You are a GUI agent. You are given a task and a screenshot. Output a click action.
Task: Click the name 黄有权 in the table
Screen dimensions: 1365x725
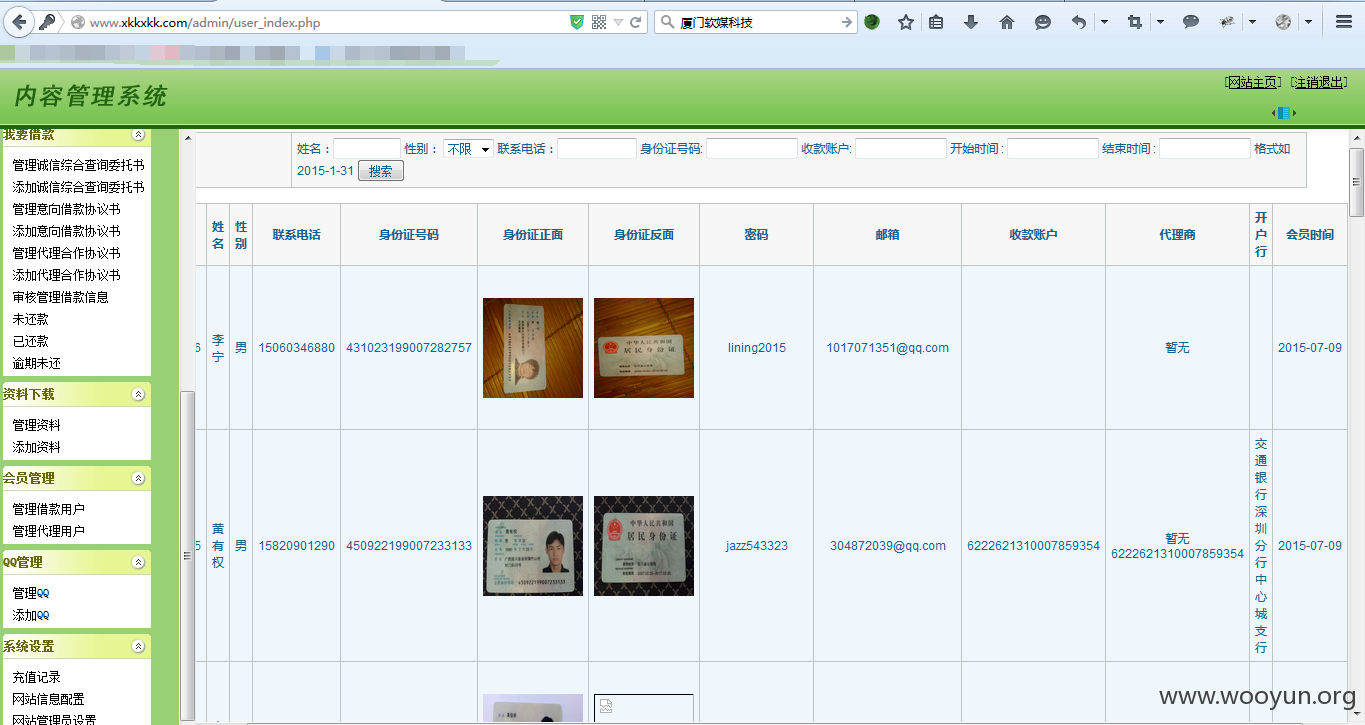point(218,546)
